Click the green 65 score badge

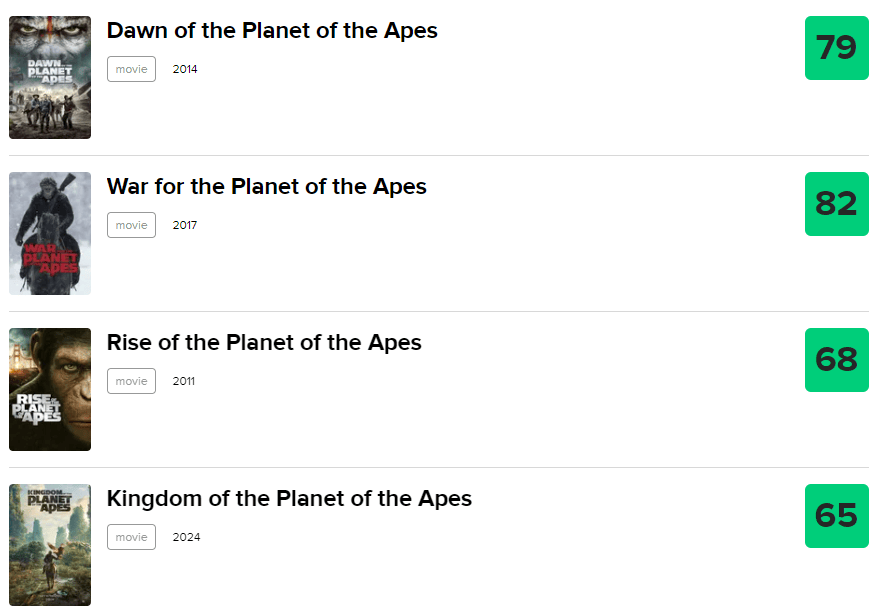(836, 516)
